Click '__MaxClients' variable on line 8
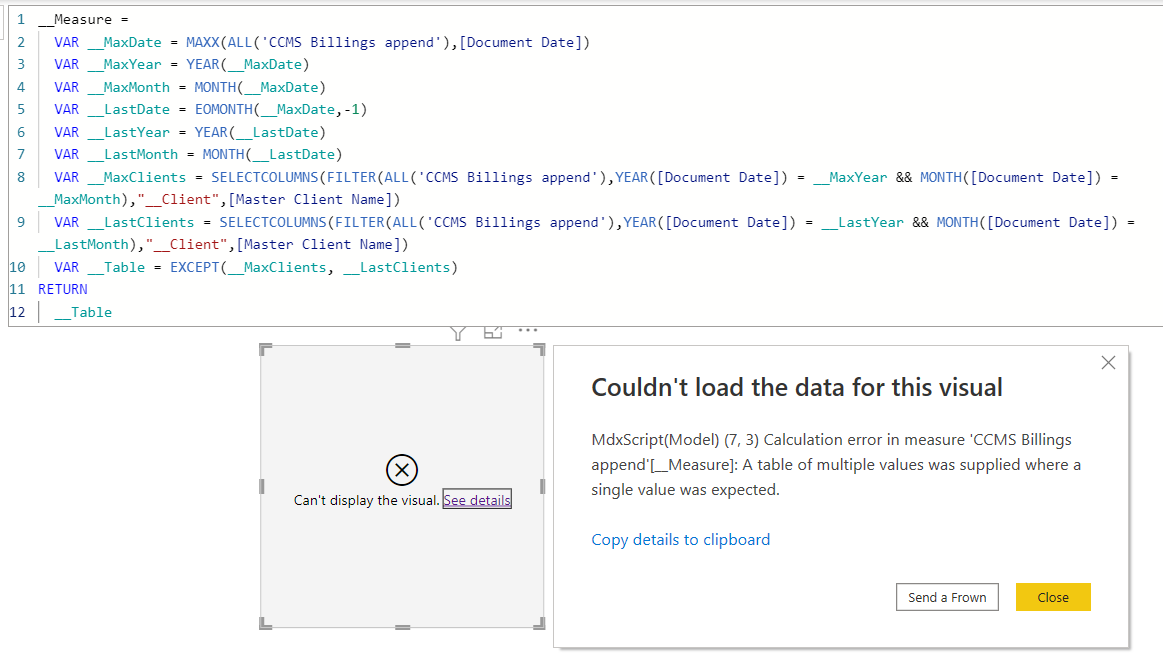The height and width of the screenshot is (657, 1163). (x=137, y=177)
